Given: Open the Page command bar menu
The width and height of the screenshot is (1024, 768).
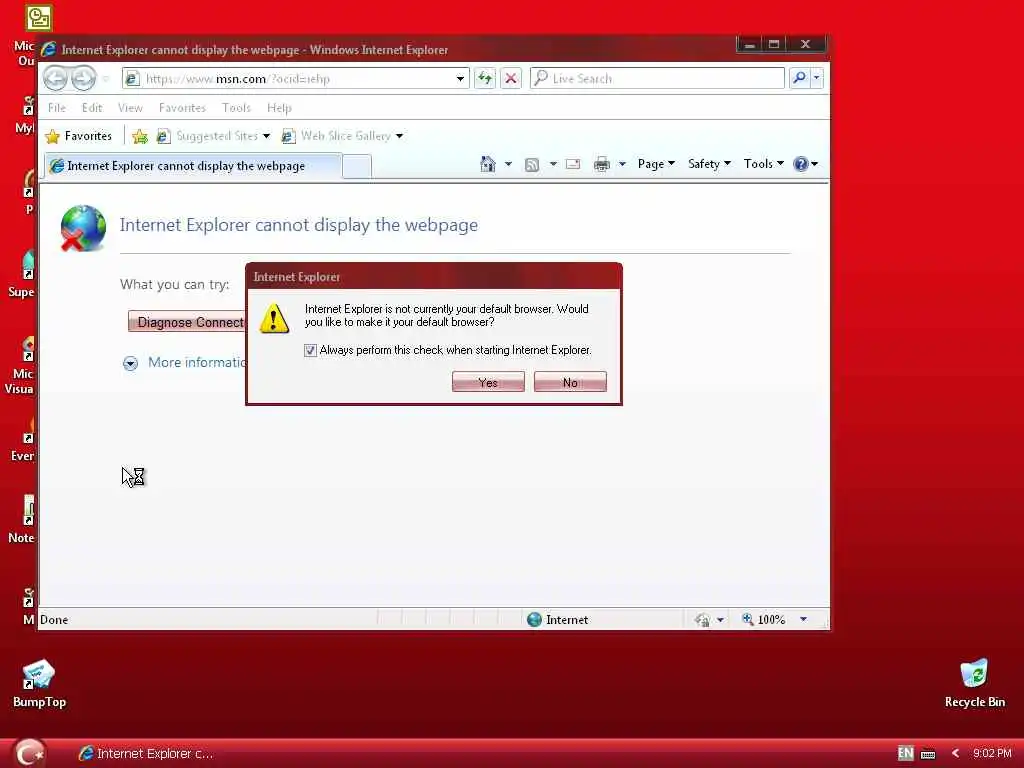Looking at the screenshot, I should coord(656,164).
